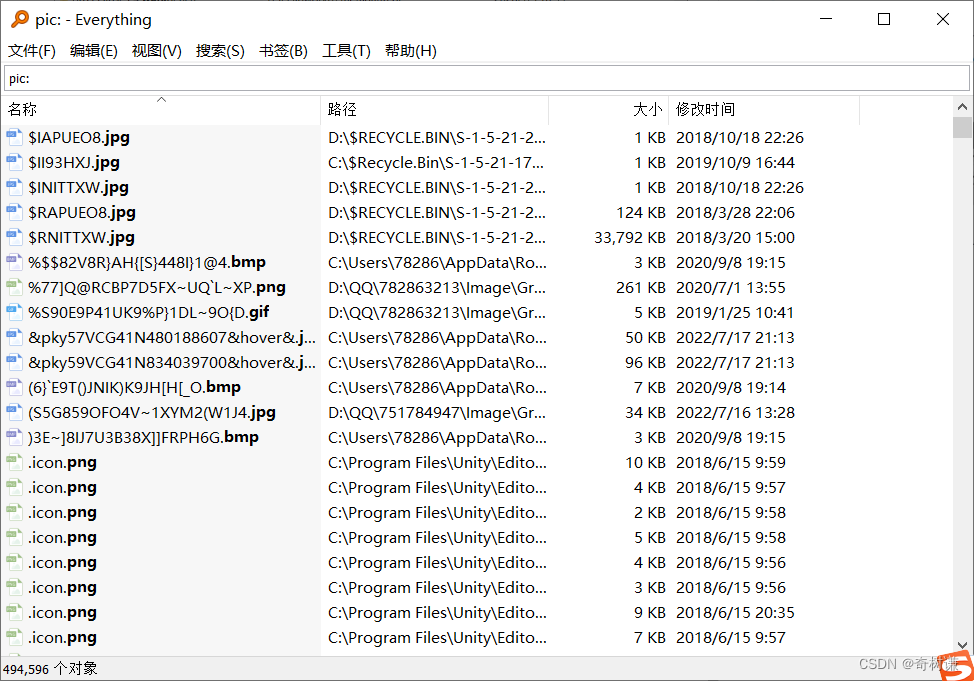974x681 pixels.
Task: Click the file icon of $RNITTXW.jpg
Action: tap(14, 237)
